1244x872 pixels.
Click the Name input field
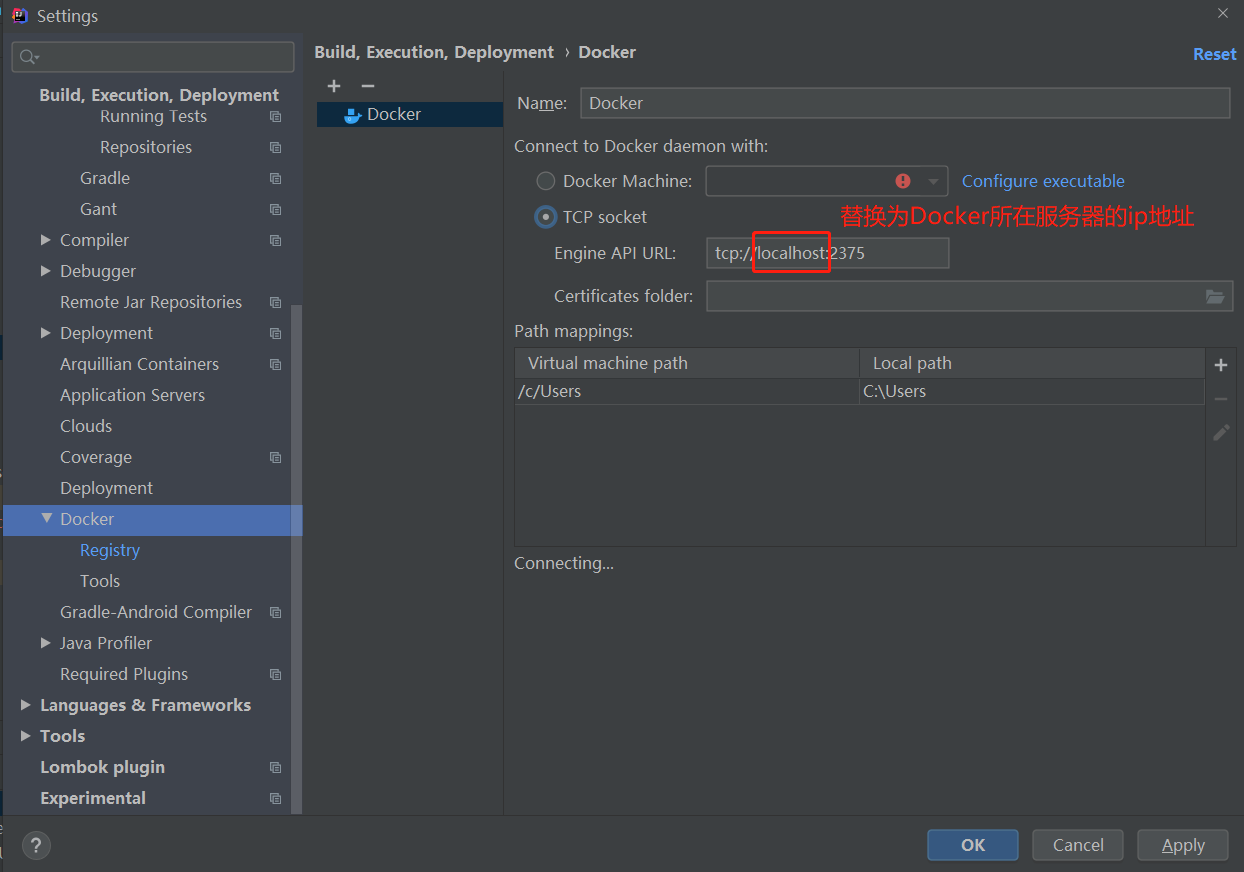(905, 103)
